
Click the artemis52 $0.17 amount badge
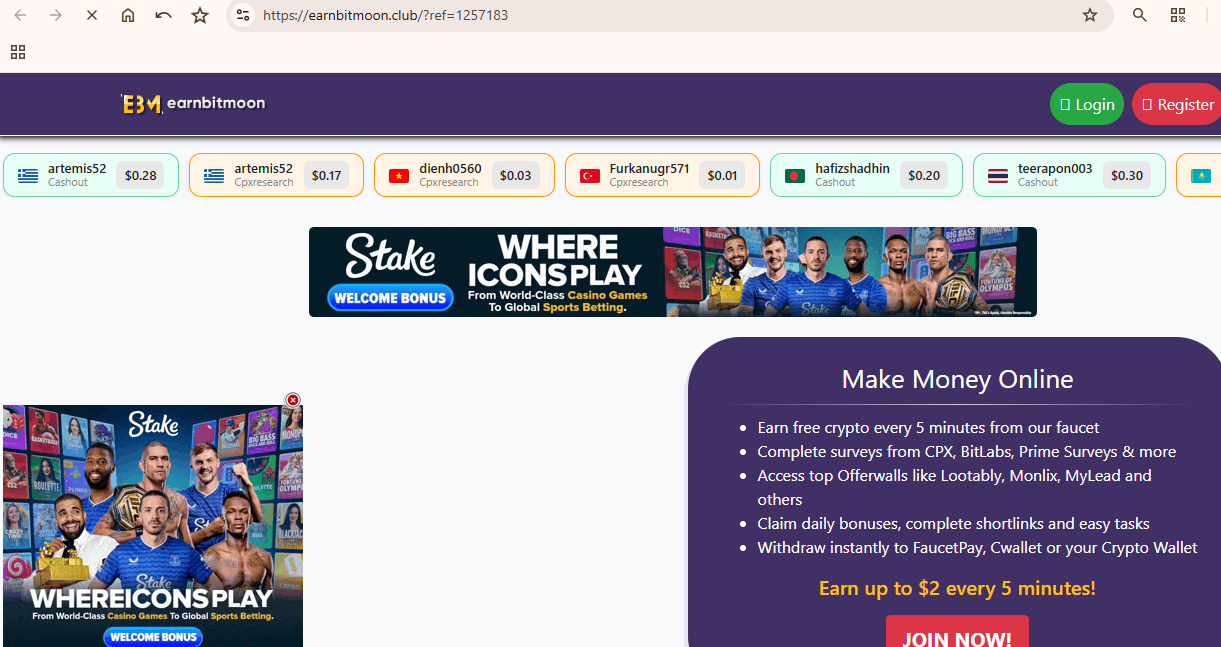(326, 176)
